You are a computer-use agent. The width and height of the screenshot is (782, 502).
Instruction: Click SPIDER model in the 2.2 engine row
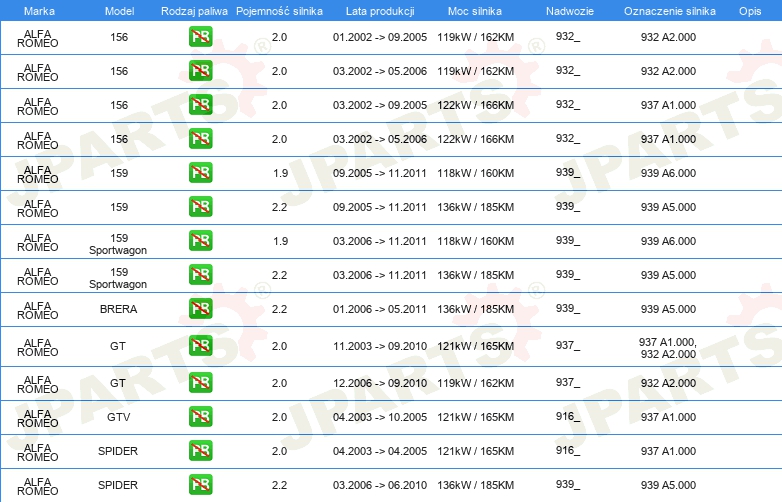[x=118, y=485]
